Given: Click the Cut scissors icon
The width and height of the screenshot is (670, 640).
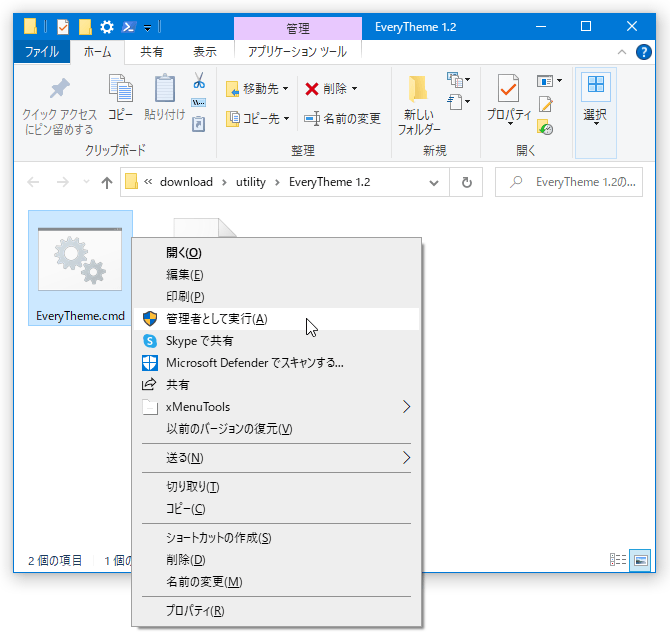Looking at the screenshot, I should point(199,80).
